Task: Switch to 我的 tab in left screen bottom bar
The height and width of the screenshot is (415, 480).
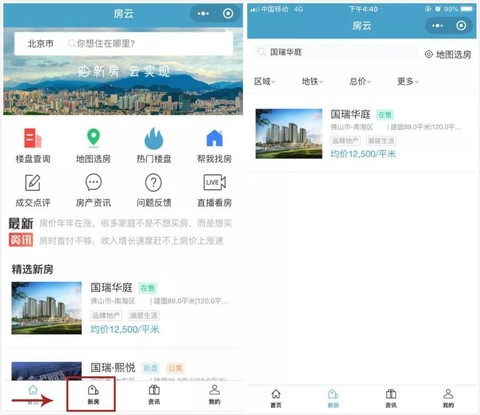Action: (x=215, y=394)
